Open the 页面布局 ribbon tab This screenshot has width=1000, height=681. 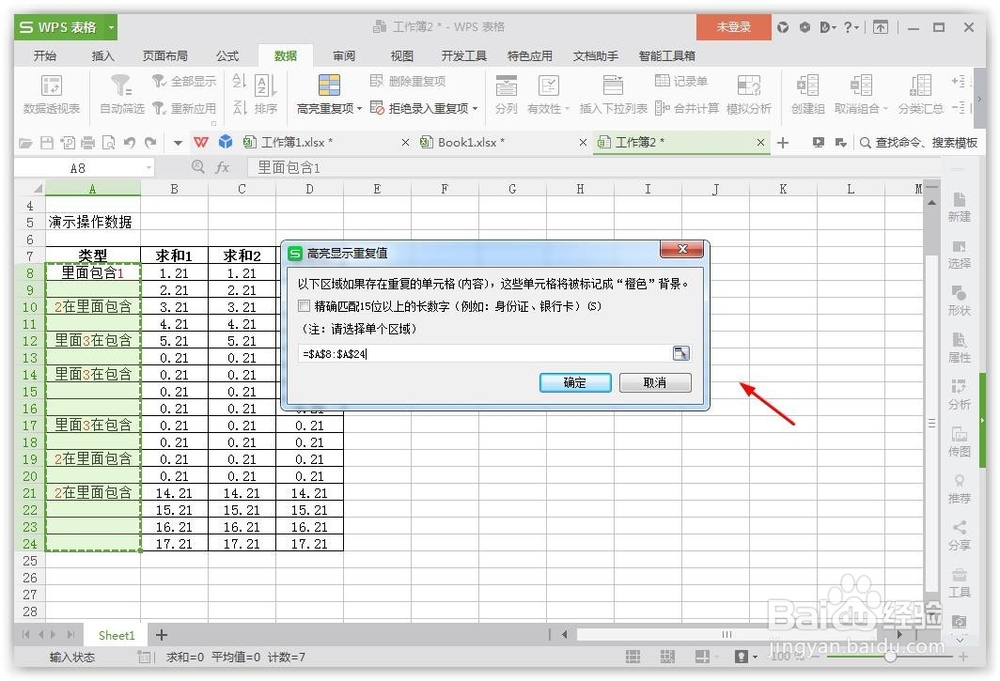click(x=165, y=56)
